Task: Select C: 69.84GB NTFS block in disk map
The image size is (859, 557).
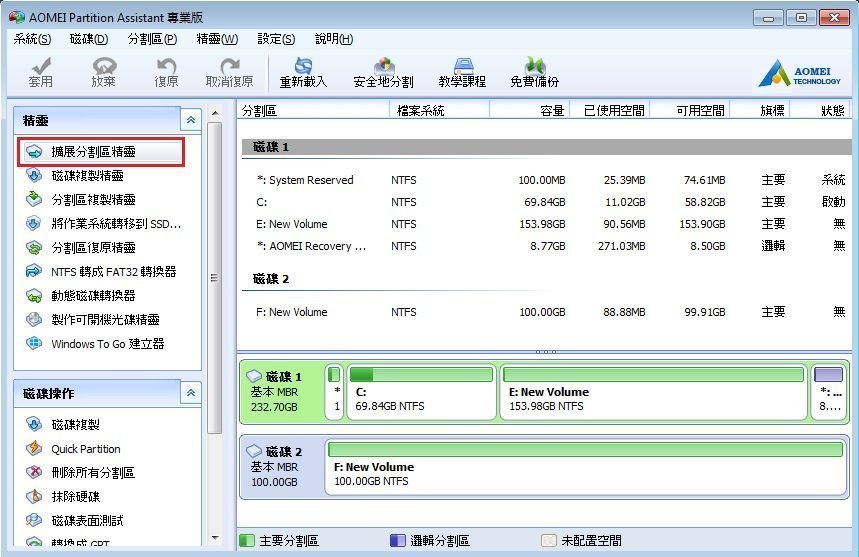Action: pos(421,392)
